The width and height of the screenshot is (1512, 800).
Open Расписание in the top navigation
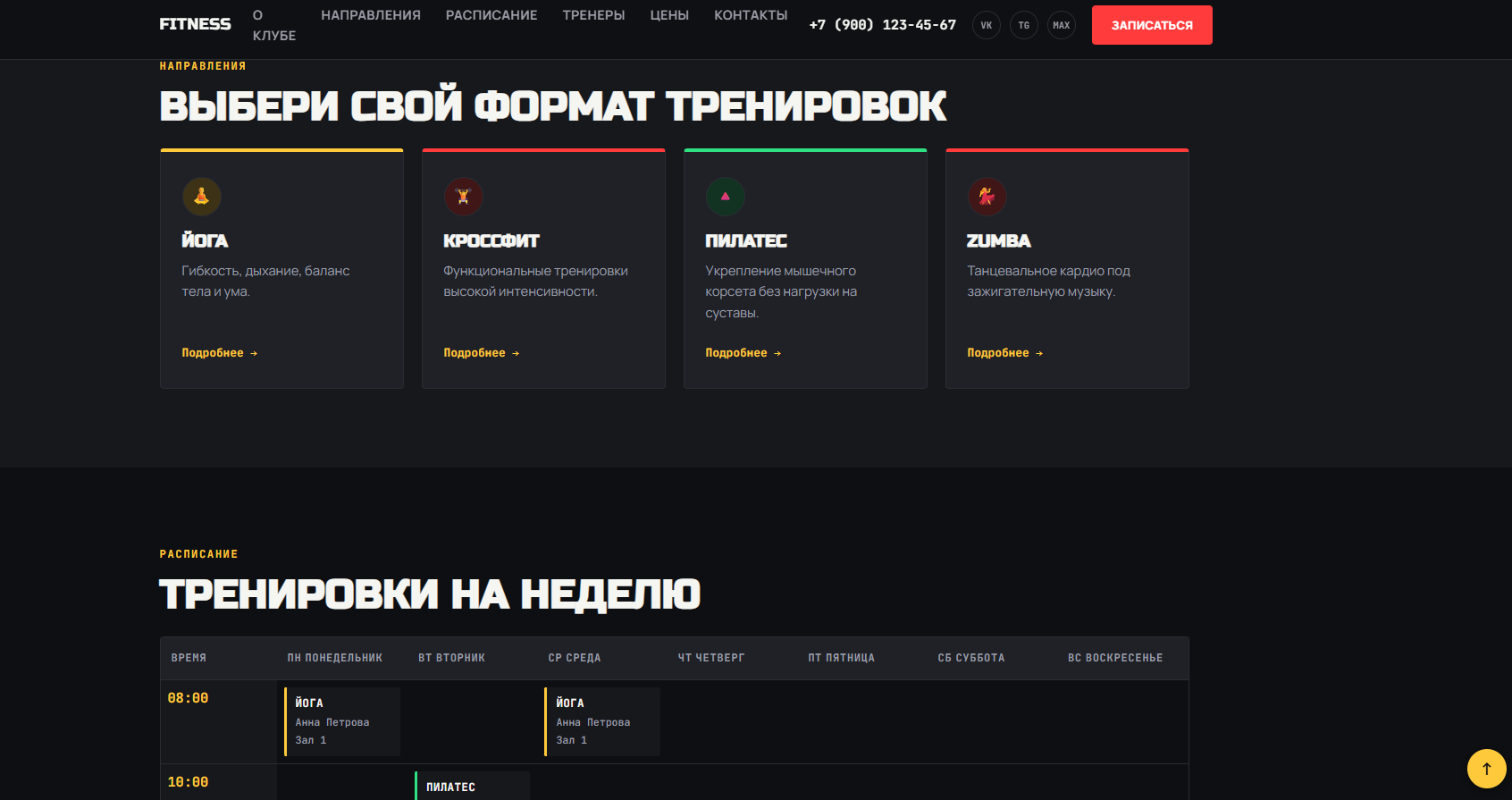point(491,15)
